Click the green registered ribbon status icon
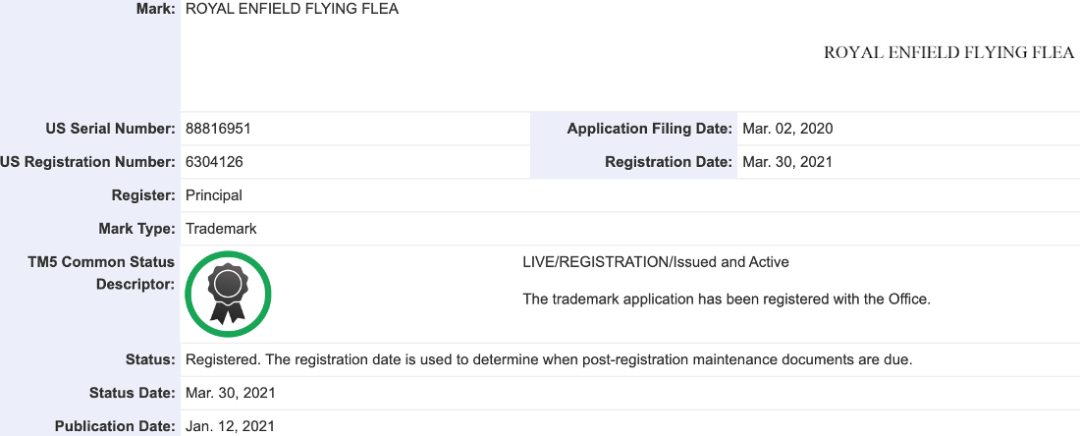The image size is (1080, 436). point(229,294)
